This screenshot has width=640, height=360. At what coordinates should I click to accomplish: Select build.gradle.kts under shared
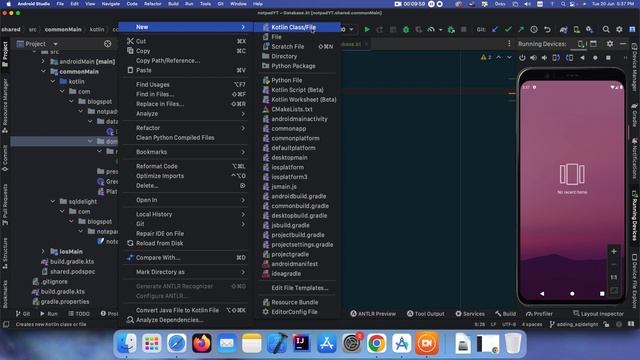click(68, 261)
